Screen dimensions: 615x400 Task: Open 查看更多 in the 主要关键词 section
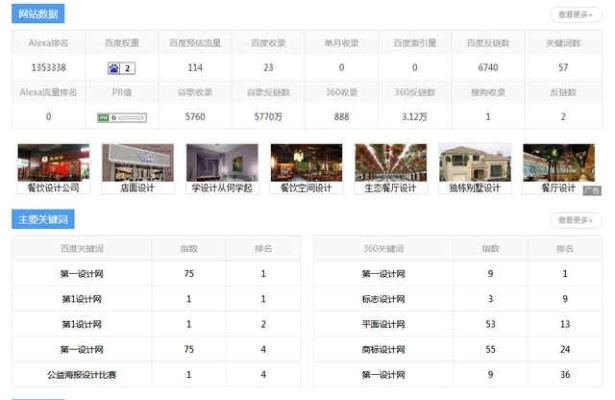pos(575,219)
